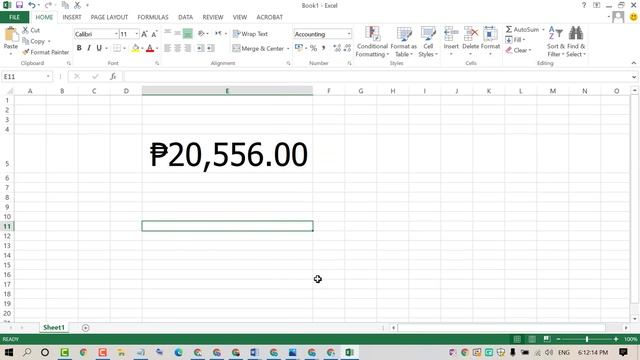Open Conditional Formatting
Viewport: 640px width, 360px height.
coord(372,42)
